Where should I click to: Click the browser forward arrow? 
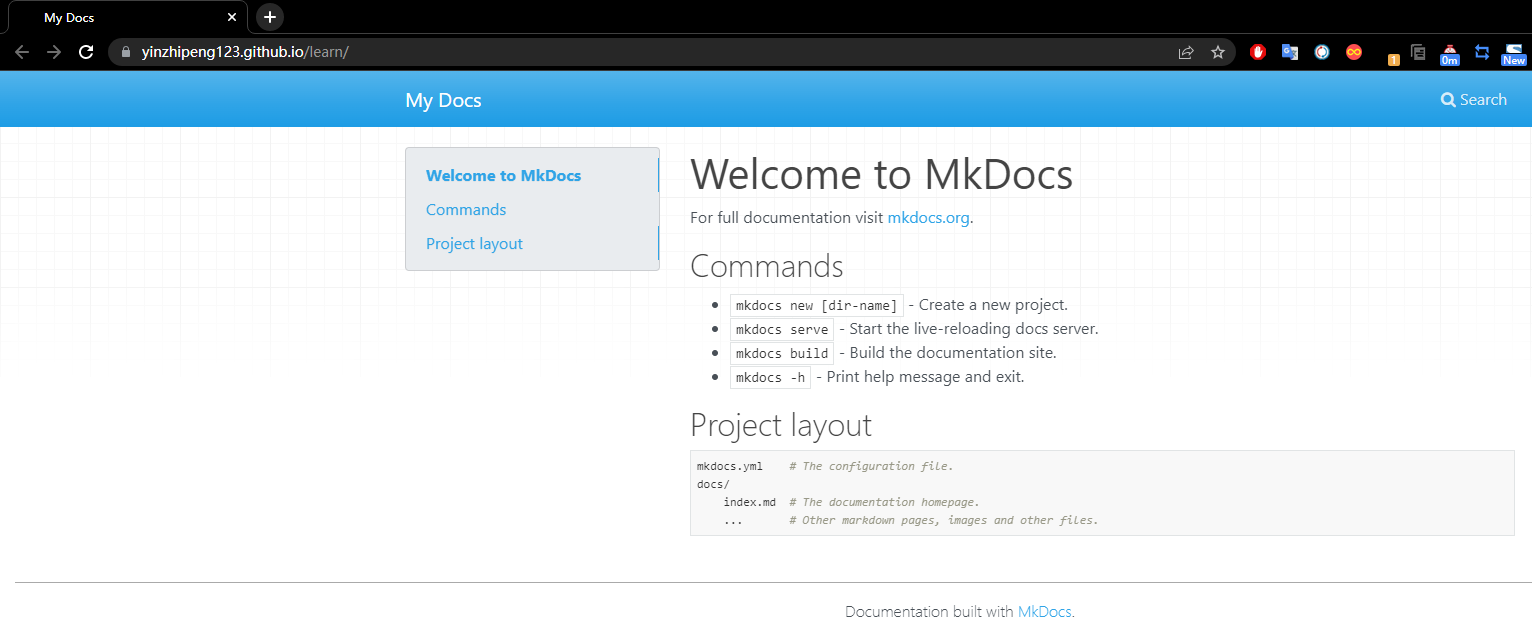coord(54,52)
